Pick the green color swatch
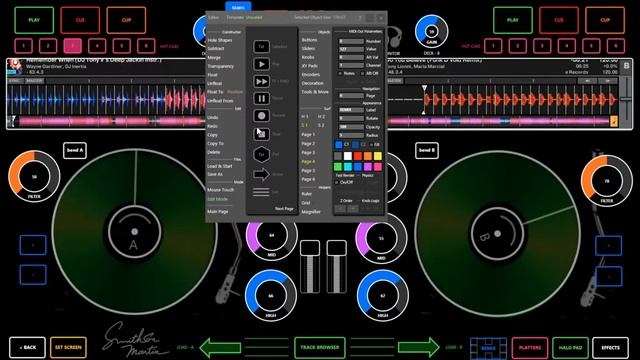The height and width of the screenshot is (360, 640). (338, 167)
